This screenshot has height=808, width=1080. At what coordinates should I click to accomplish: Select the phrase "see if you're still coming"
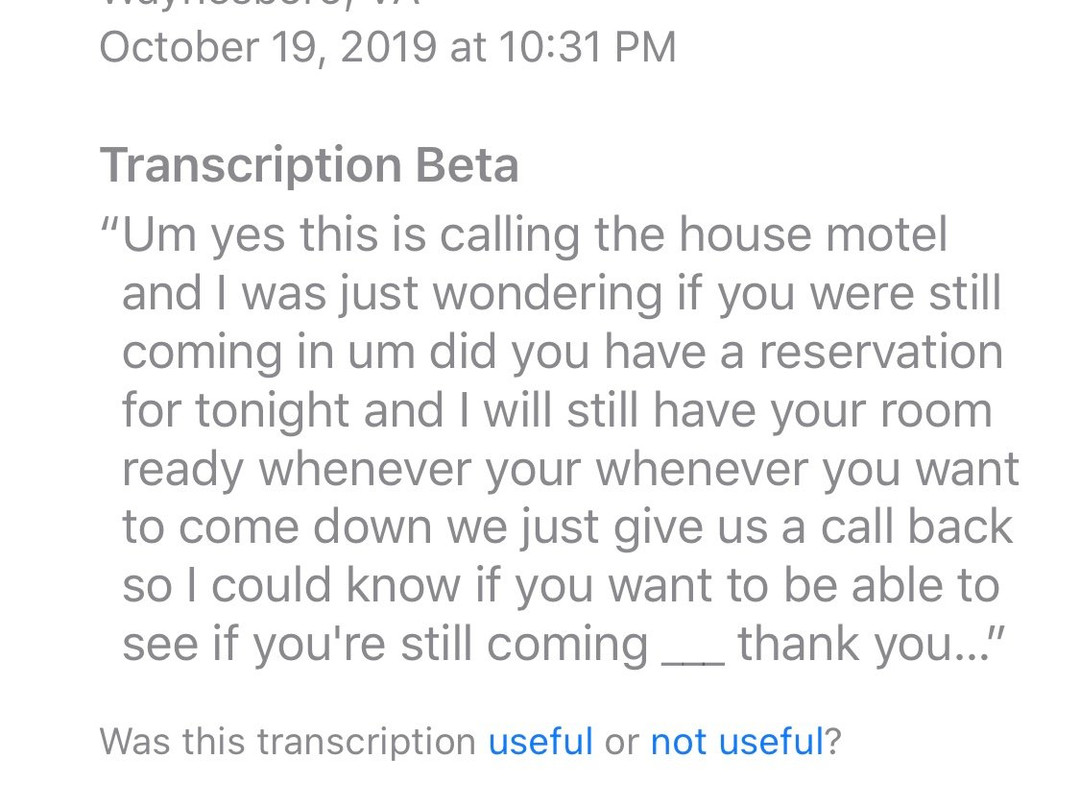tap(385, 645)
